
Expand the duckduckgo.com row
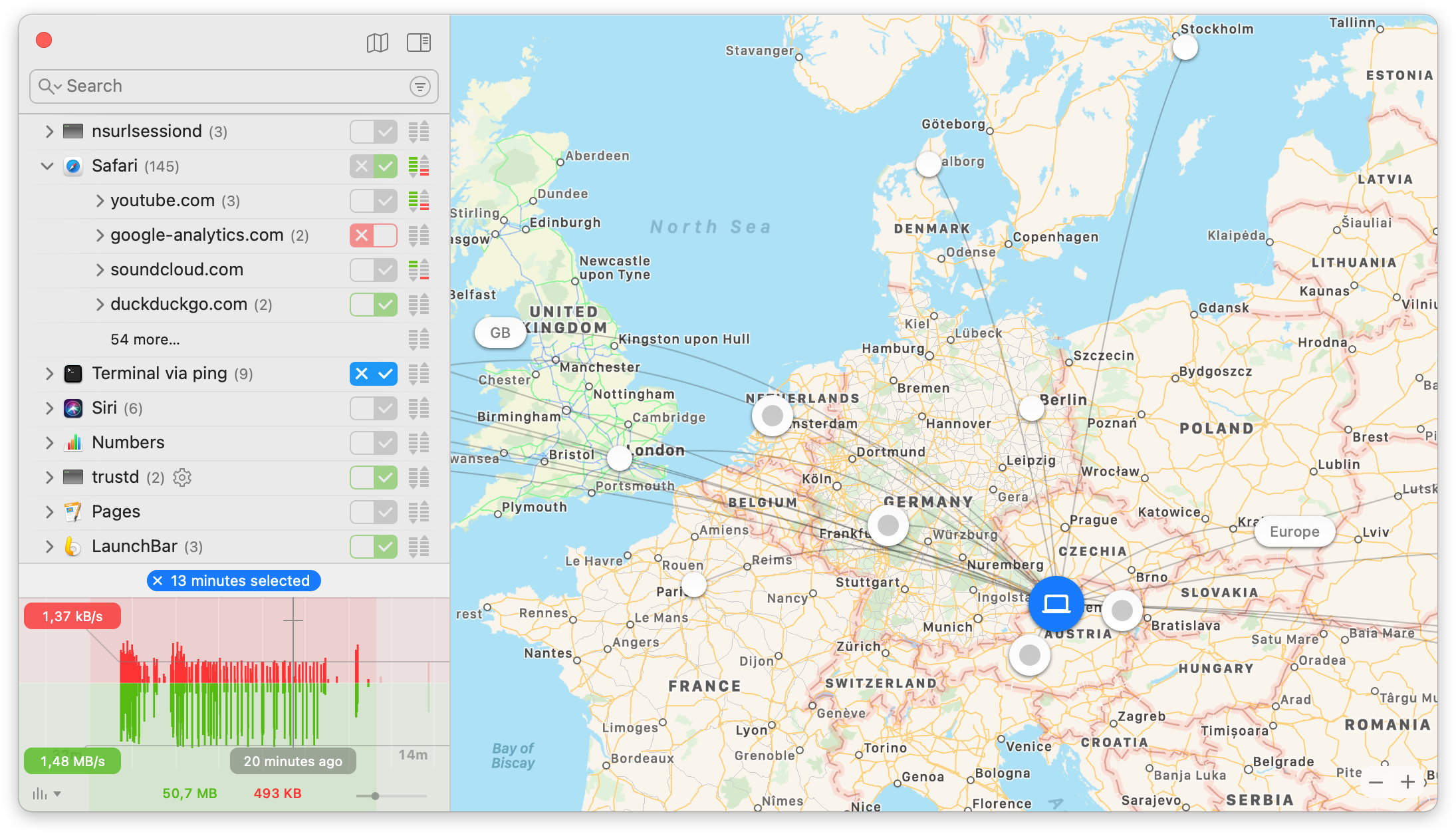click(100, 305)
